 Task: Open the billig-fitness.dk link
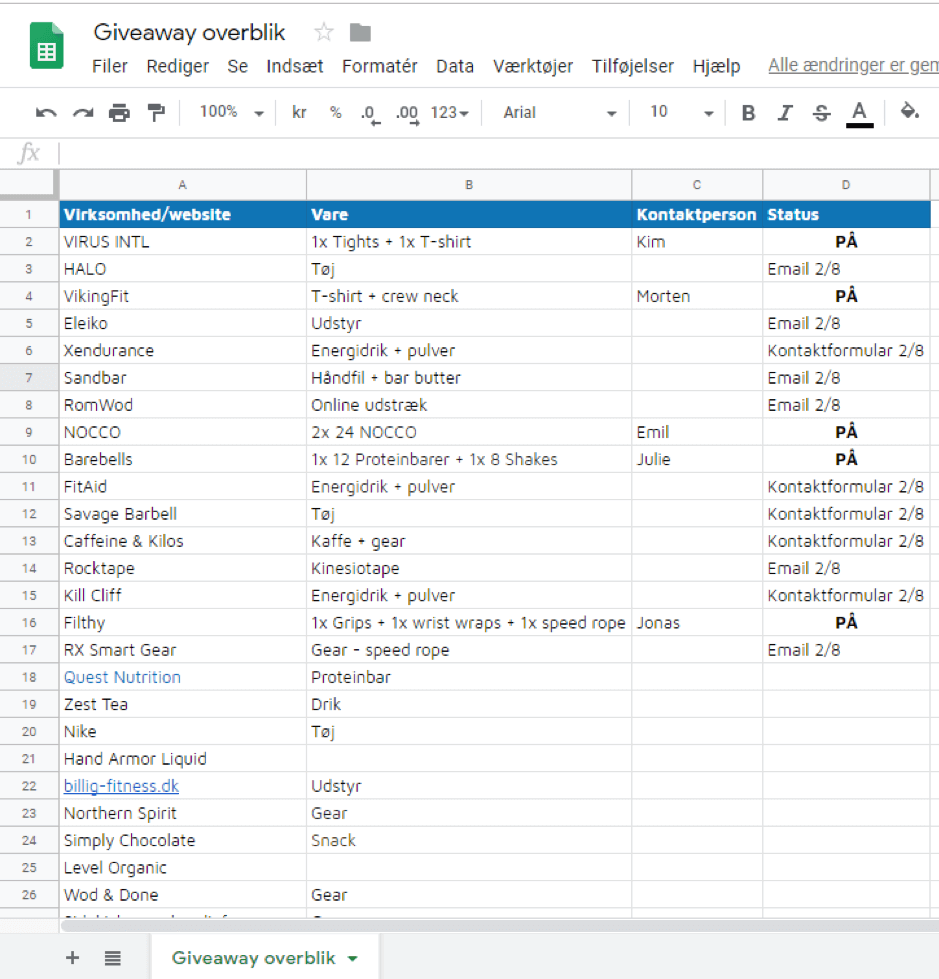(121, 786)
